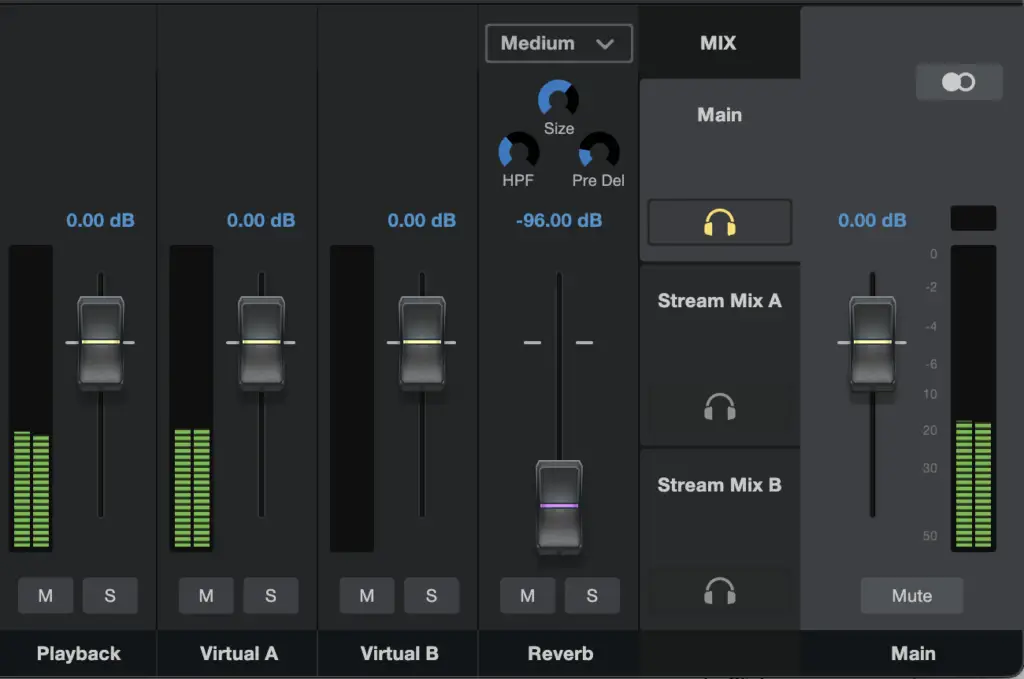Click the Reverb channel name label
This screenshot has height=679, width=1024.
pyautogui.click(x=560, y=654)
